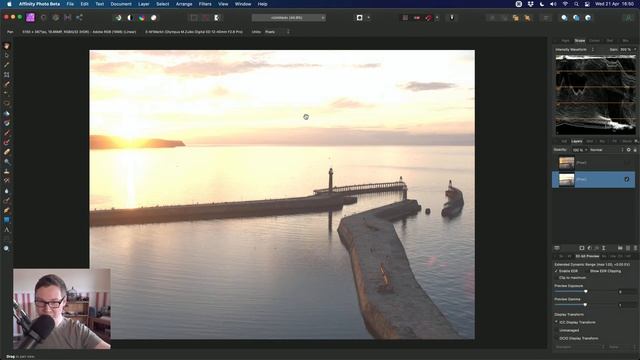The image size is (640, 360).
Task: Apply Auto White Balance
Action: coord(154,18)
